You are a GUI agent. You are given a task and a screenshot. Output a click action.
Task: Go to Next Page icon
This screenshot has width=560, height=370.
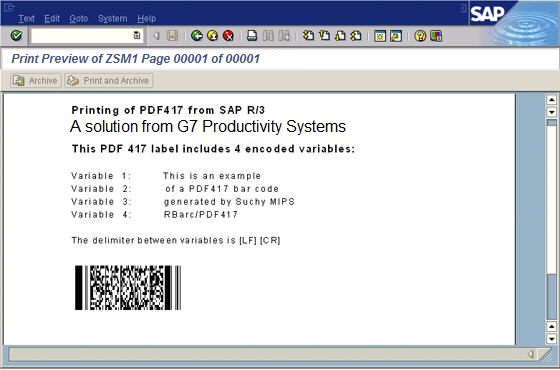[340, 35]
